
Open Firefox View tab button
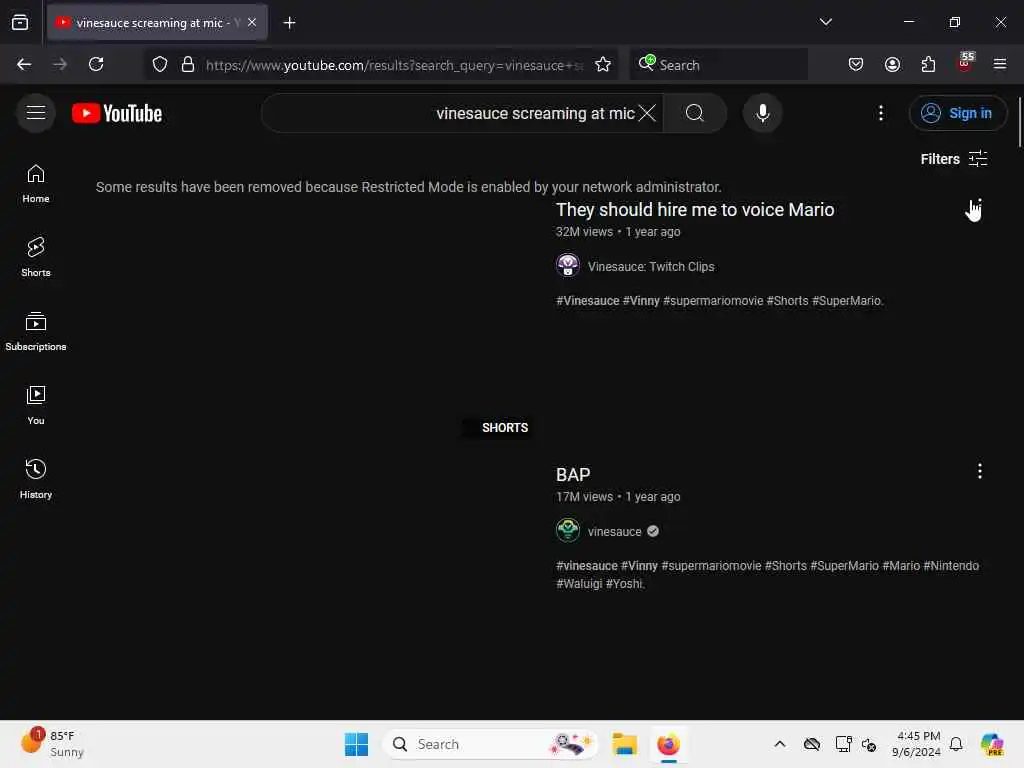pos(20,22)
